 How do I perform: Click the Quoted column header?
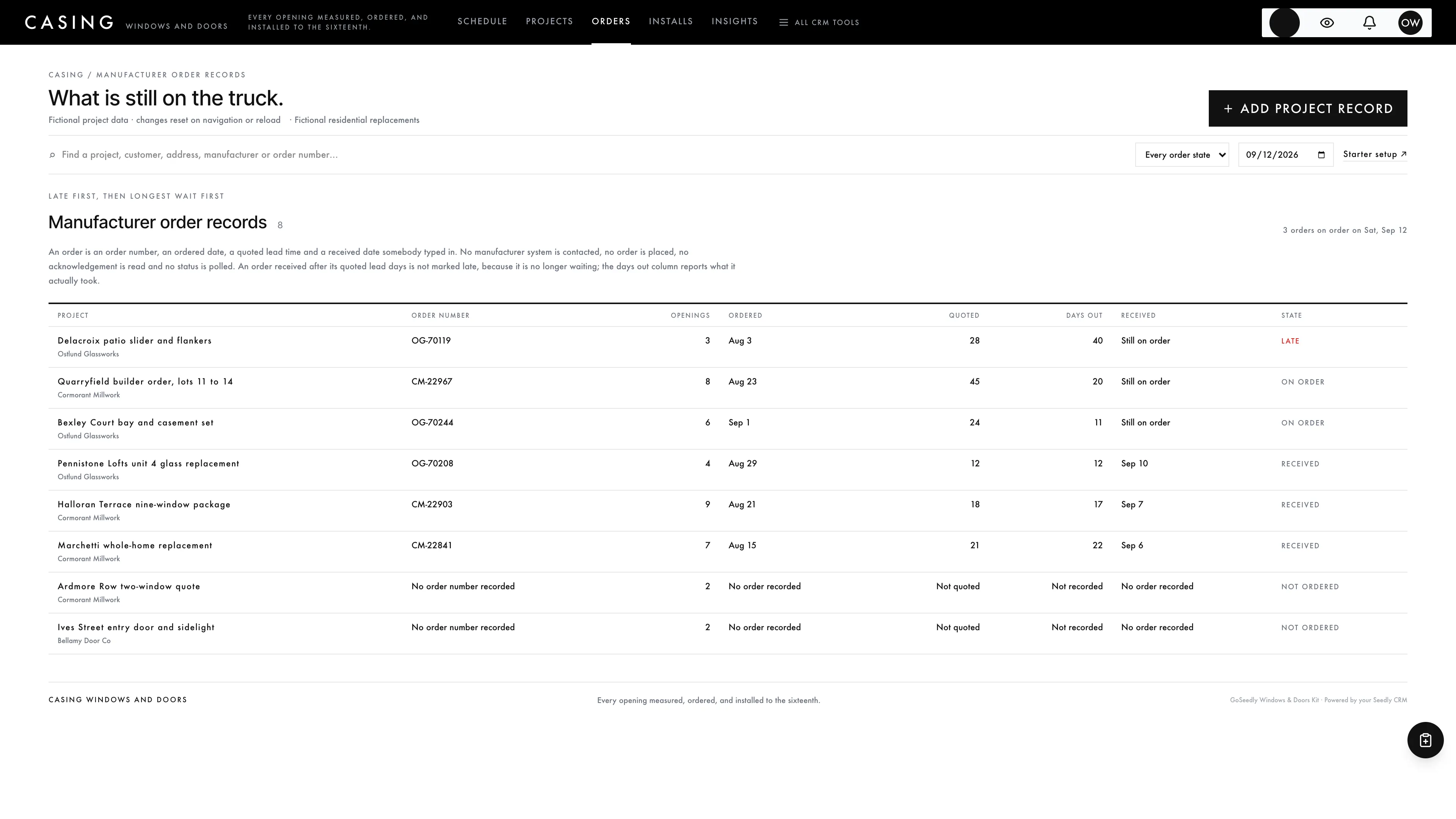(964, 315)
